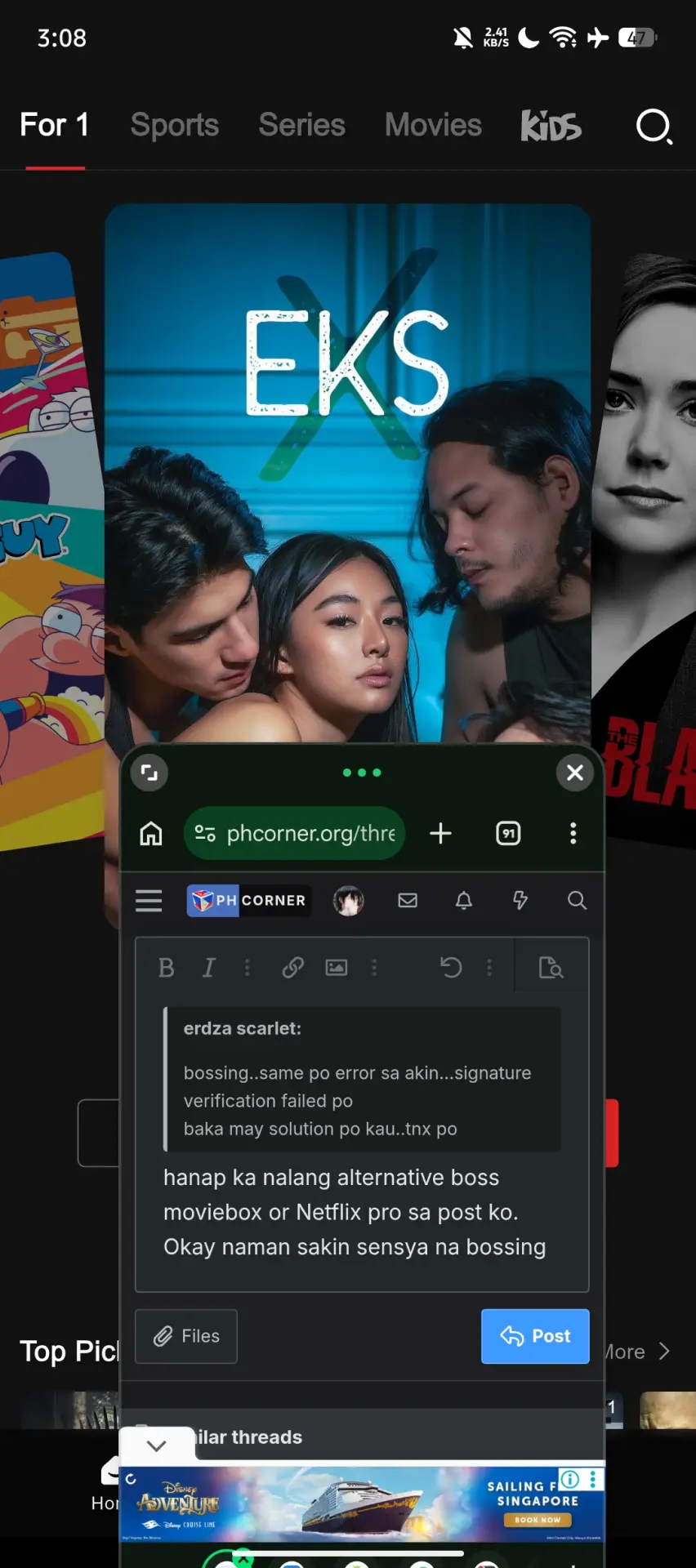Image resolution: width=696 pixels, height=1568 pixels.
Task: Switch to the Series tab
Action: [x=301, y=125]
